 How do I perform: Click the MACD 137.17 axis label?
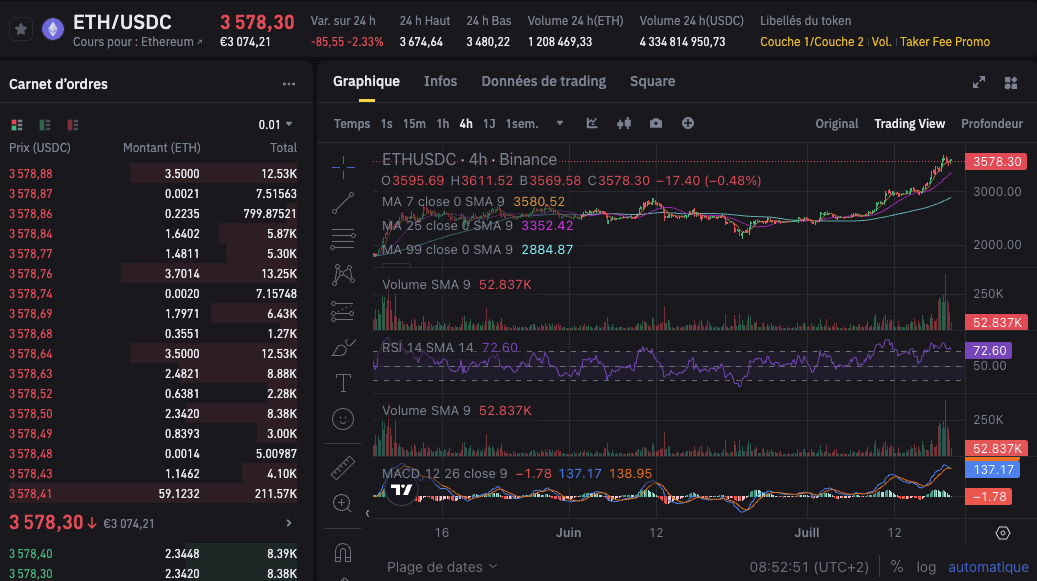pos(993,469)
